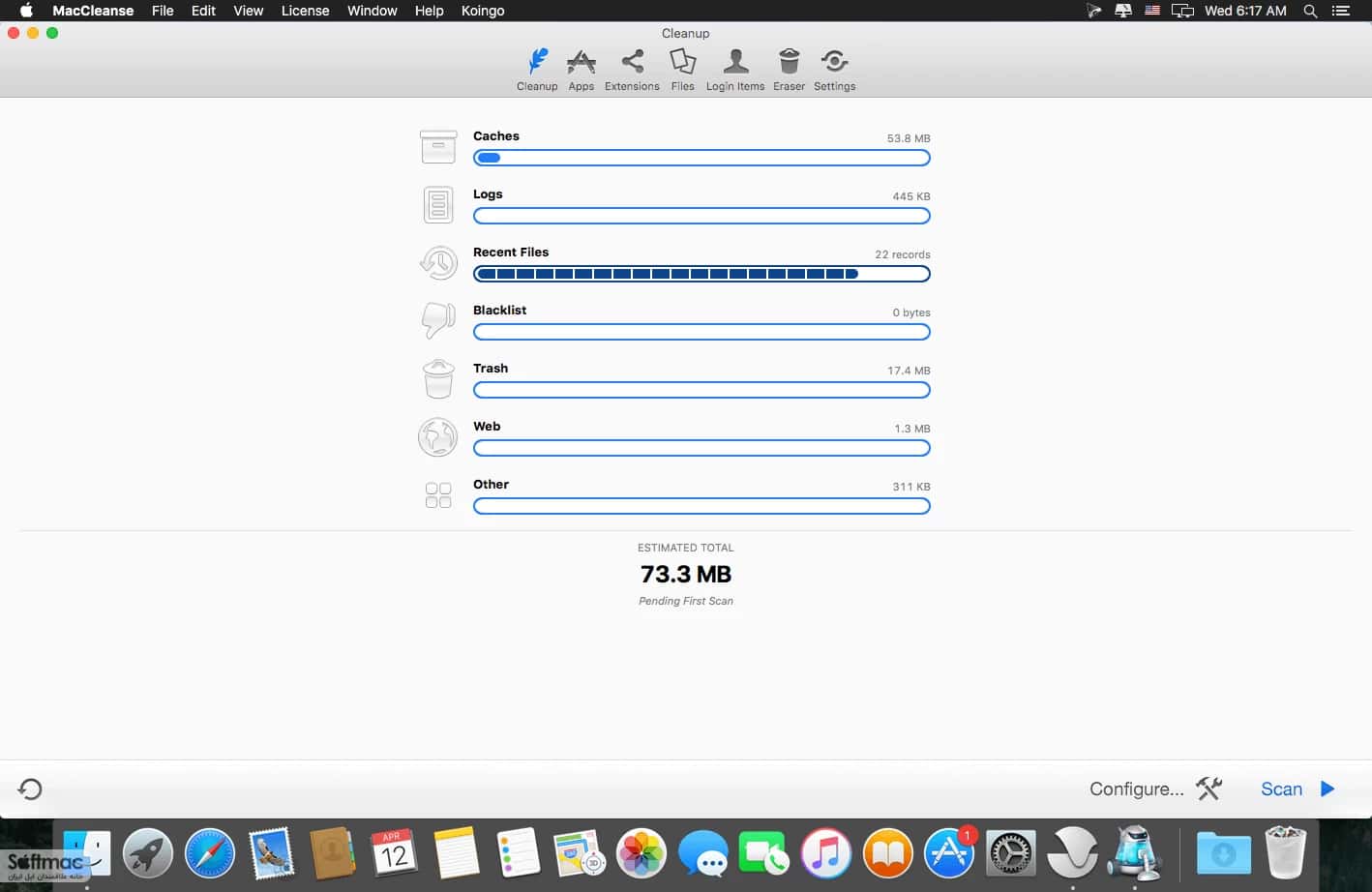
Task: Click the 0 bytes Blacklist size
Action: point(911,312)
